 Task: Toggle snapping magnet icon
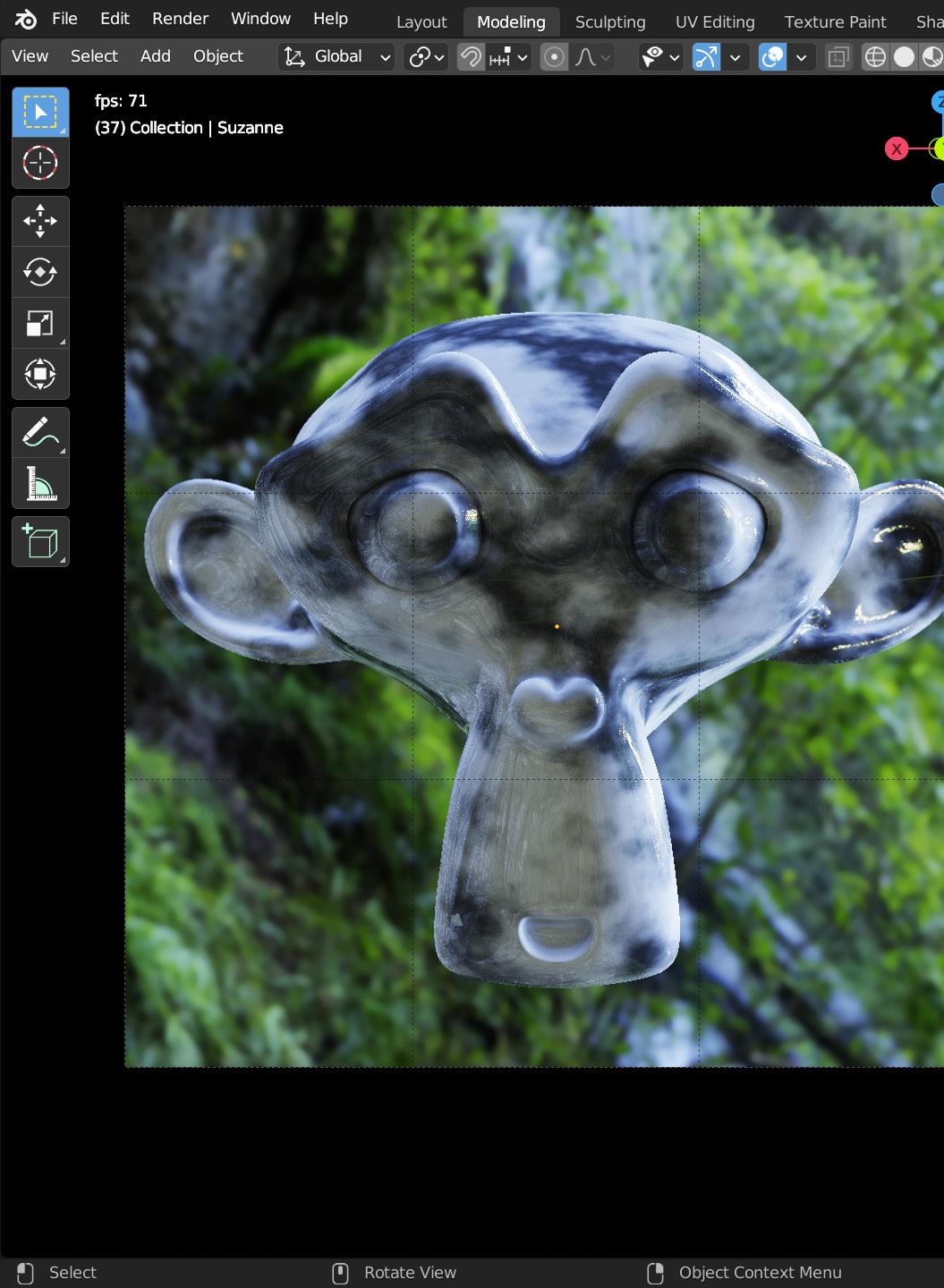click(x=471, y=57)
